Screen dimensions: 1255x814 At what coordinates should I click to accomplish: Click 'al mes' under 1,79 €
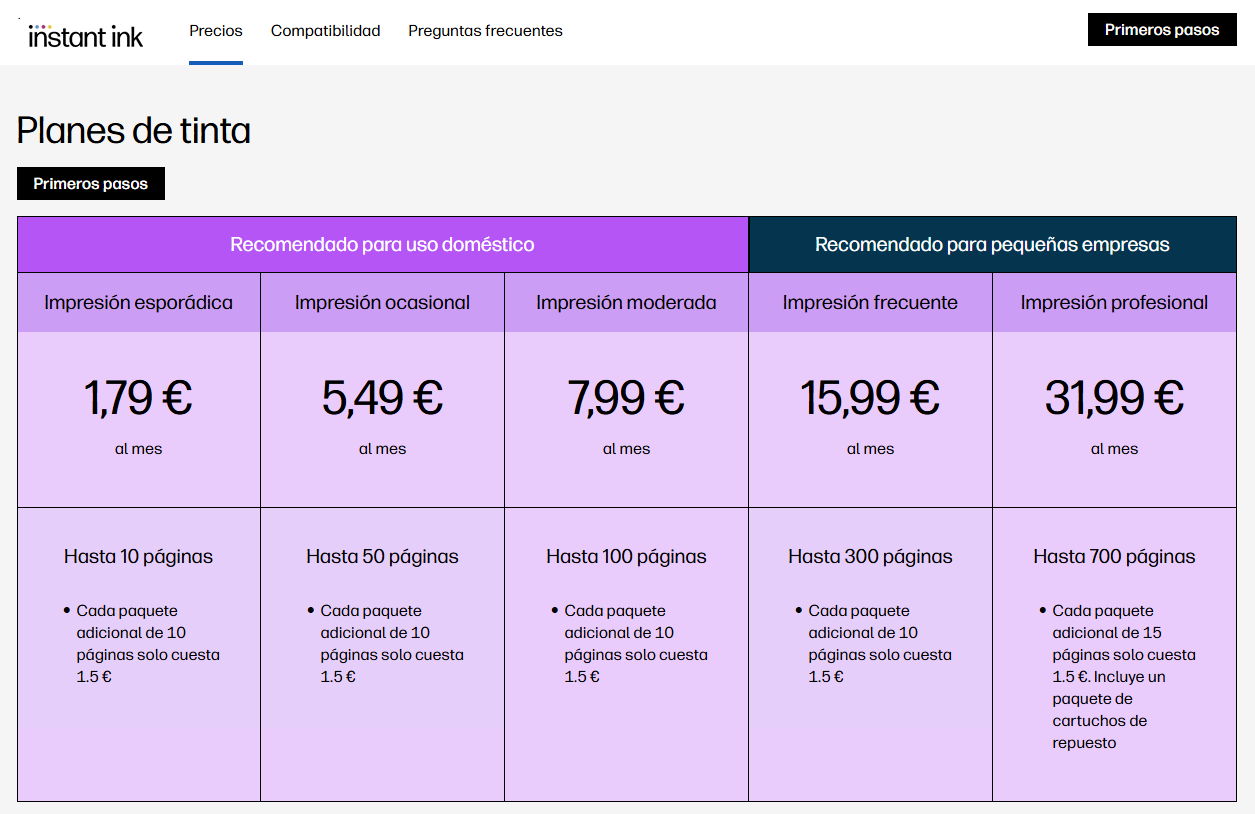139,449
